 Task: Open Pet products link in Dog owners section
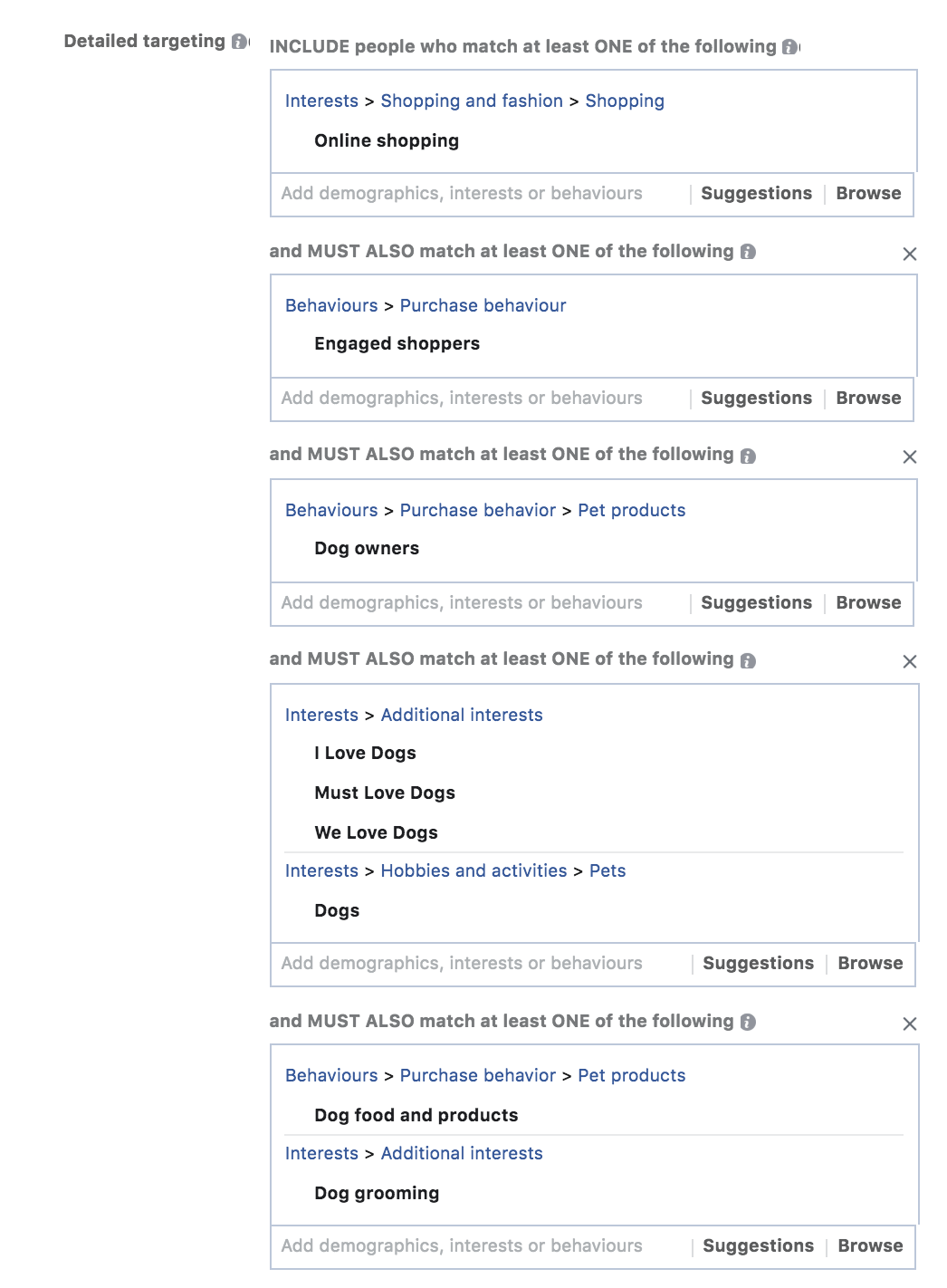pos(631,510)
